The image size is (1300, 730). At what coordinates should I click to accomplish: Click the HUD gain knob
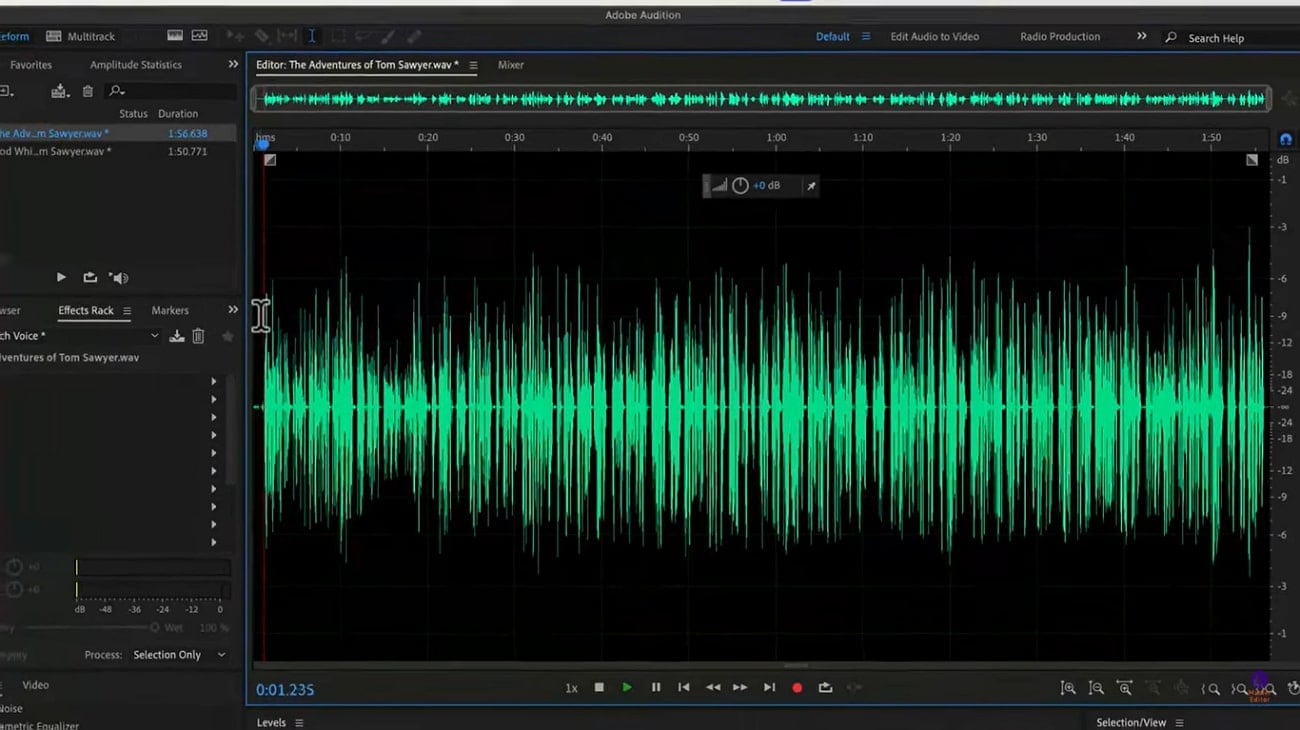click(x=740, y=185)
